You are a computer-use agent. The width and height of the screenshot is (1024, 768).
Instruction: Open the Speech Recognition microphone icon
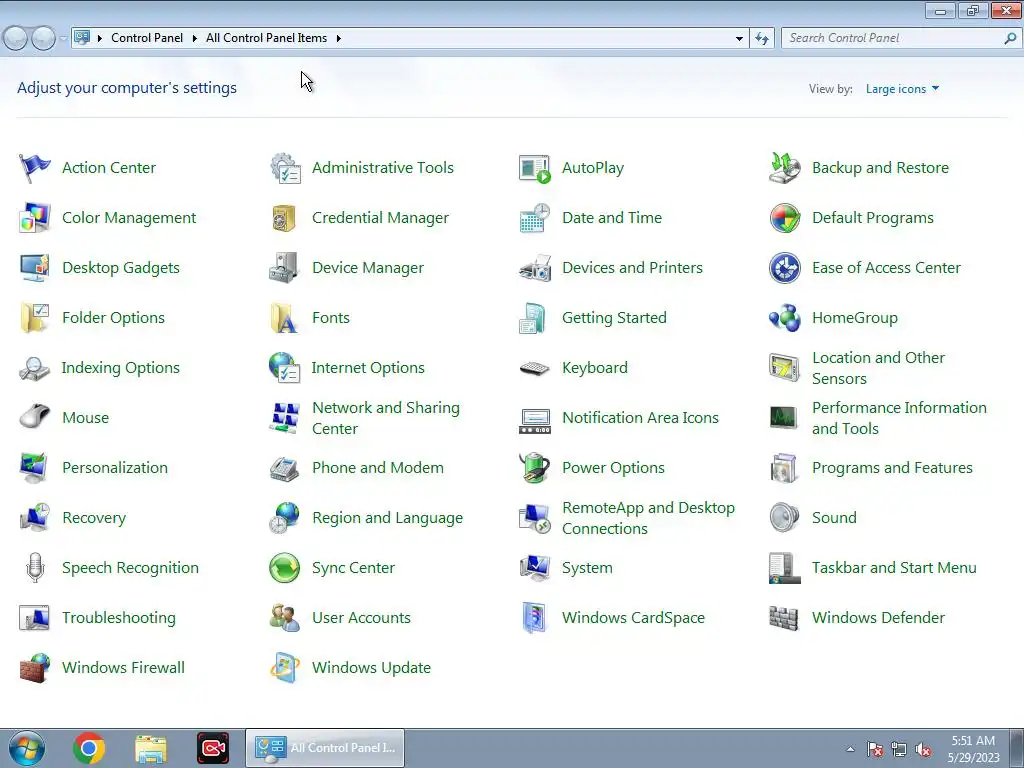pyautogui.click(x=35, y=568)
